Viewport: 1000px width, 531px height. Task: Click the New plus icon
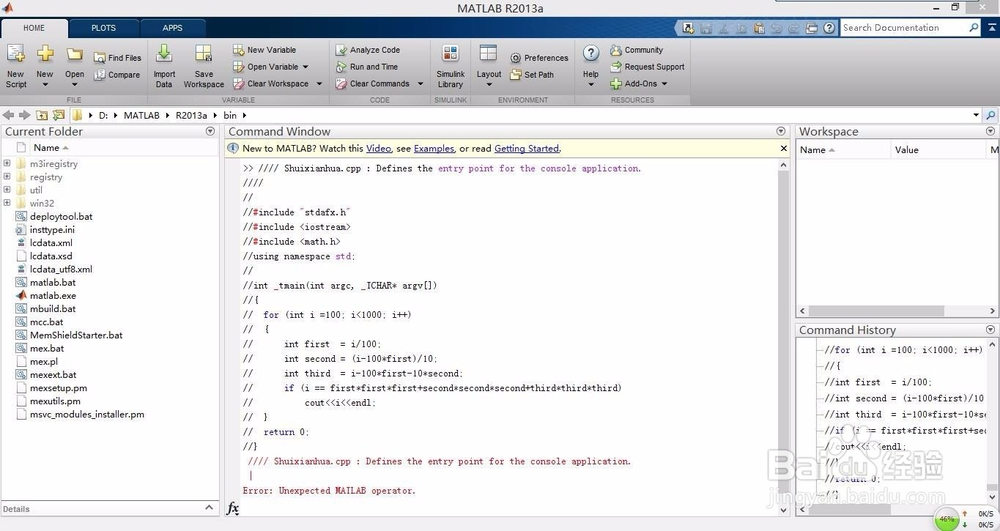[x=45, y=54]
